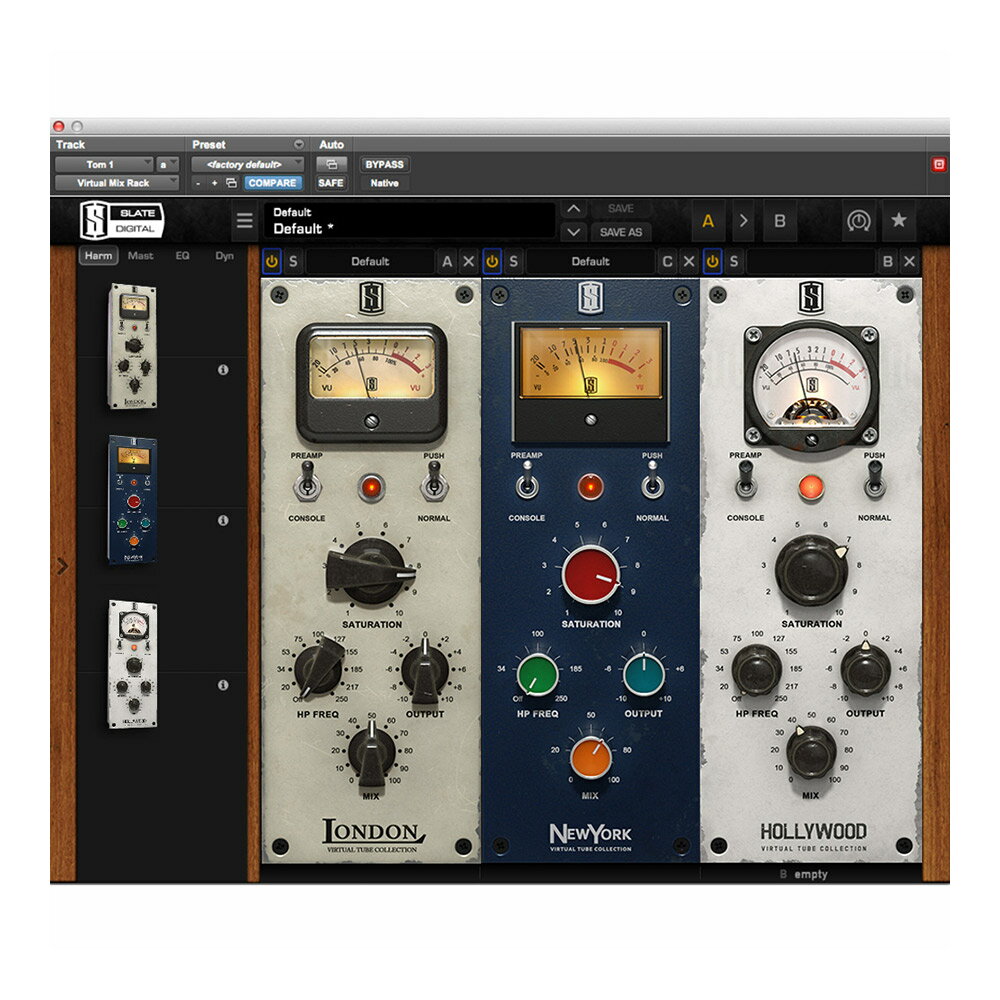Solo the London module with S button
The height and width of the screenshot is (1000, 1000).
click(x=293, y=261)
